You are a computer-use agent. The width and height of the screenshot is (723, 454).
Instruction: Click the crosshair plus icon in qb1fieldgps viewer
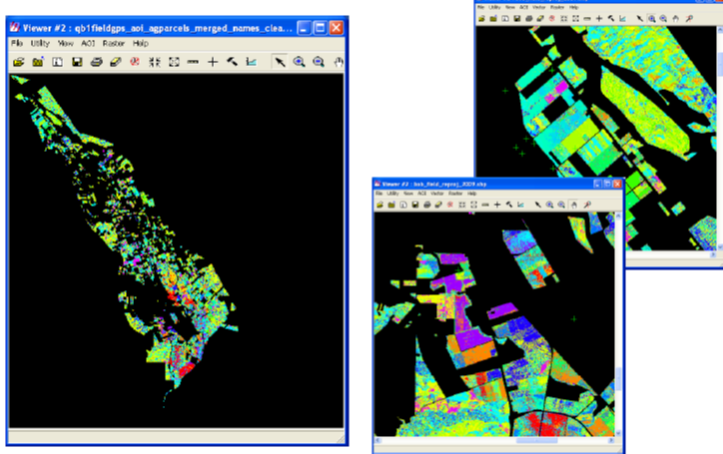212,62
